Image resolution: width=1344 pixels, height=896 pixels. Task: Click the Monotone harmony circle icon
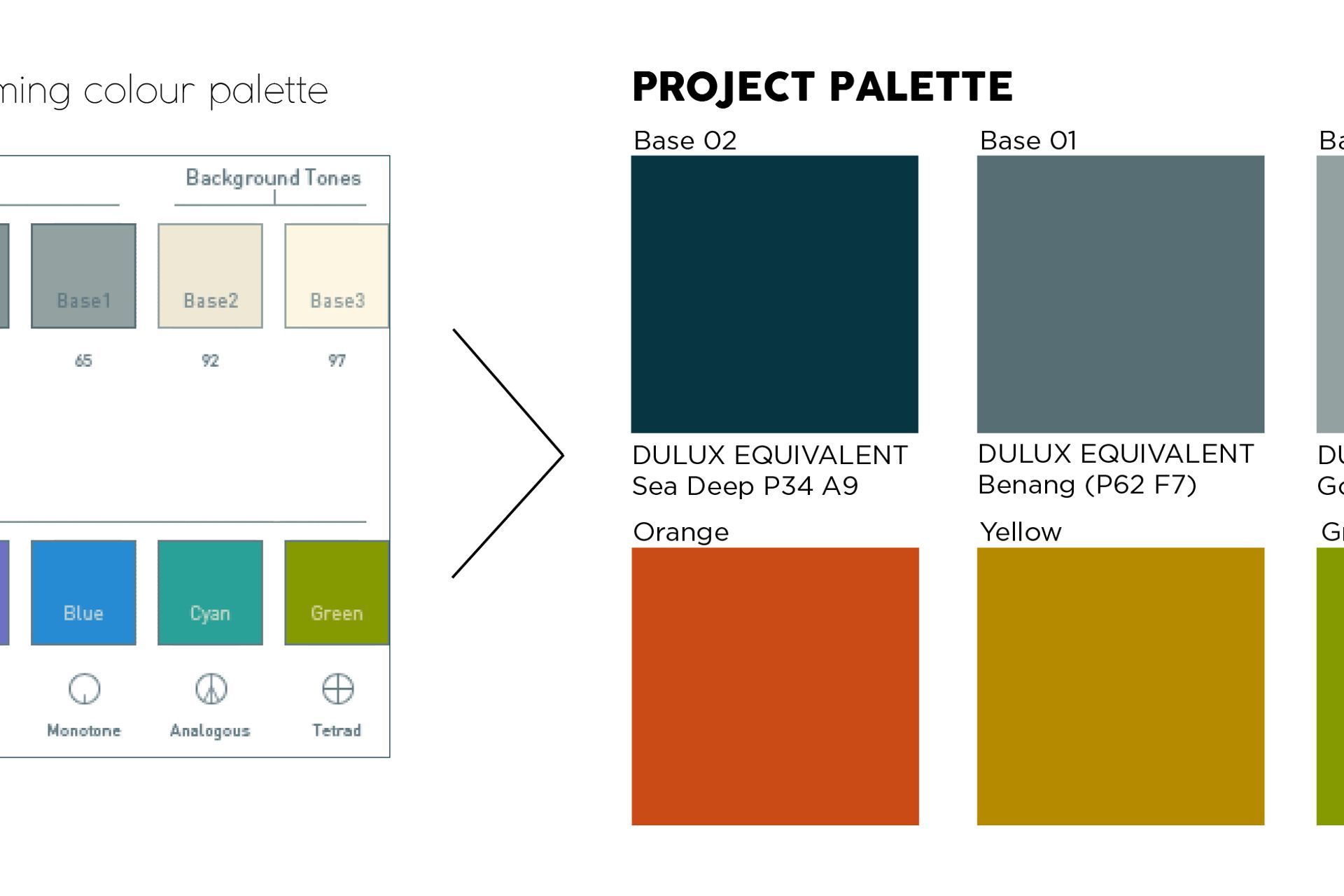pyautogui.click(x=84, y=689)
